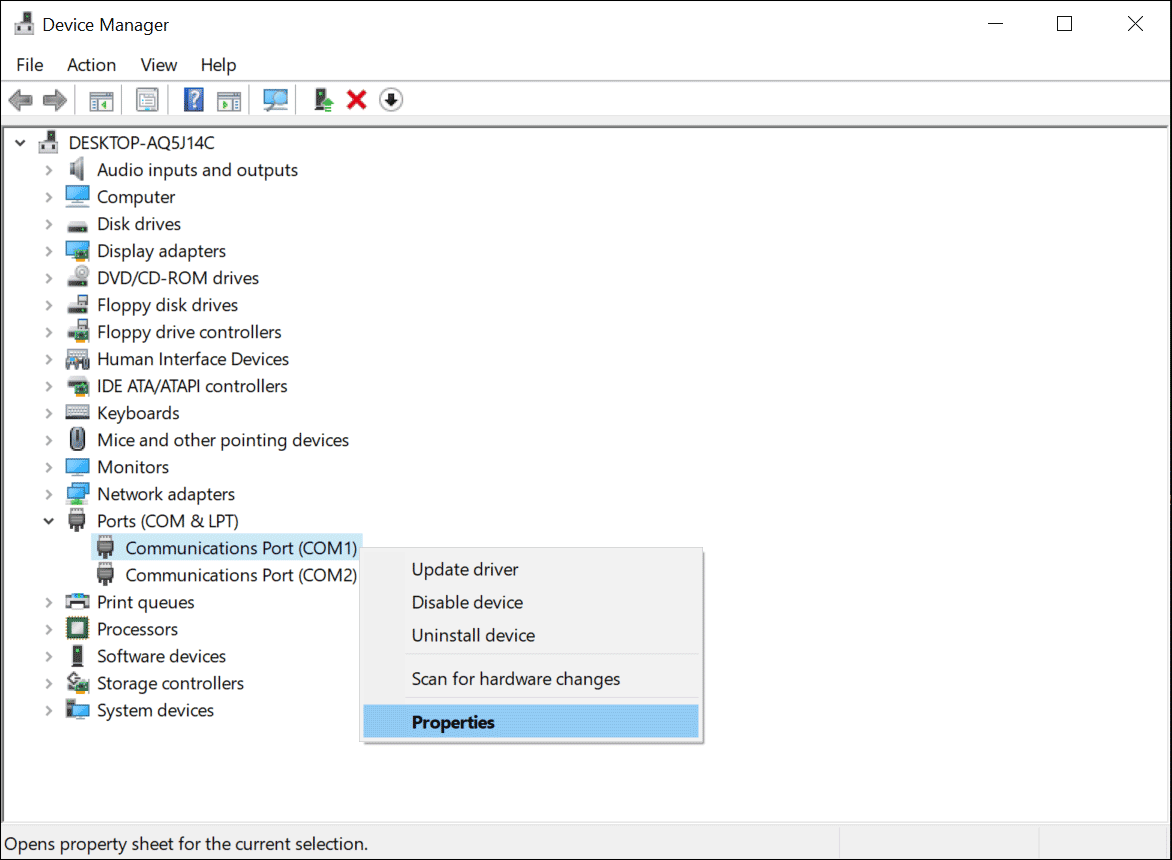Image resolution: width=1172 pixels, height=860 pixels.
Task: Click the Scan for hardware changes toolbar icon
Action: click(x=275, y=99)
